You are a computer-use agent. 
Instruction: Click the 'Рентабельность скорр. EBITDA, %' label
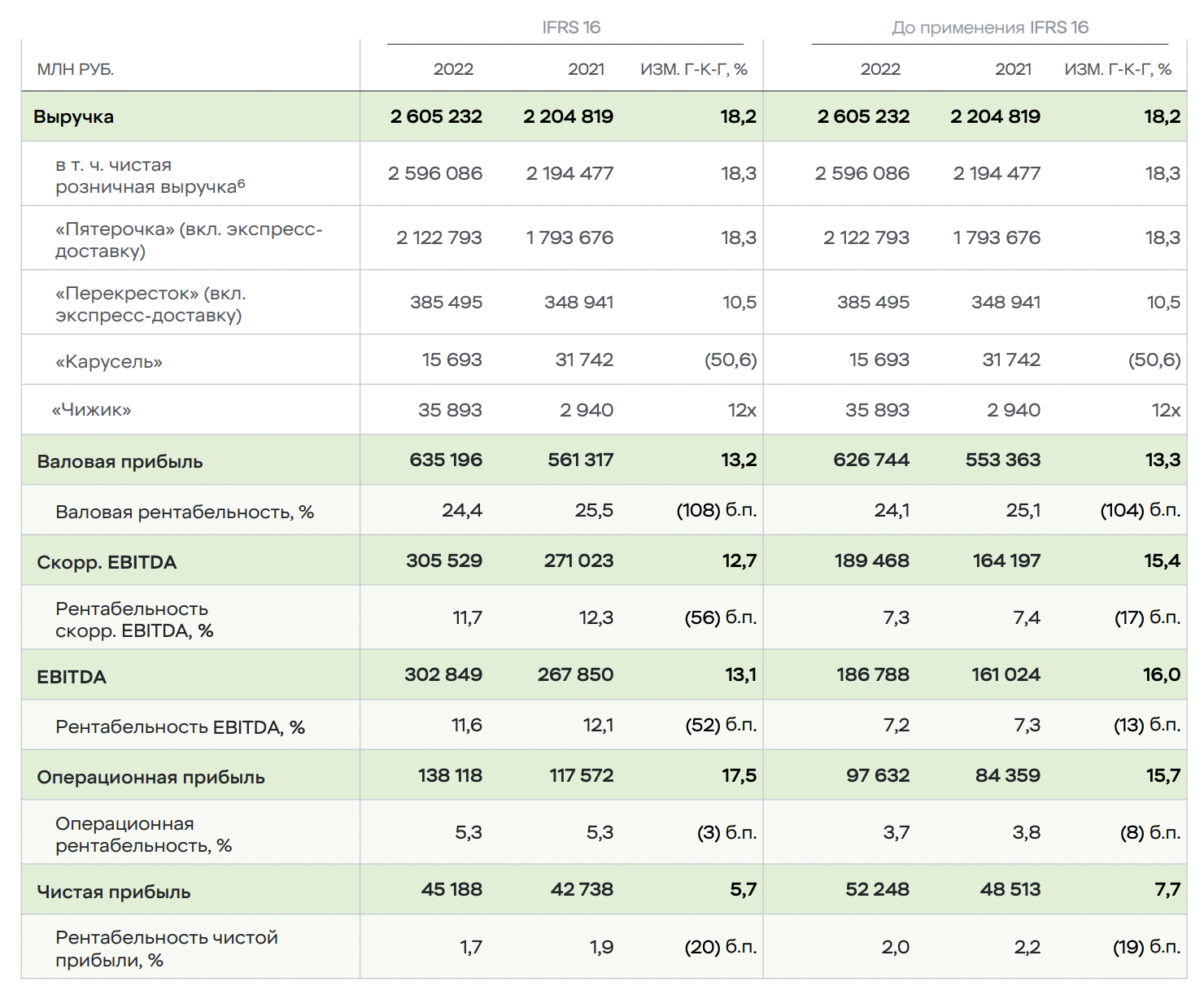134,620
